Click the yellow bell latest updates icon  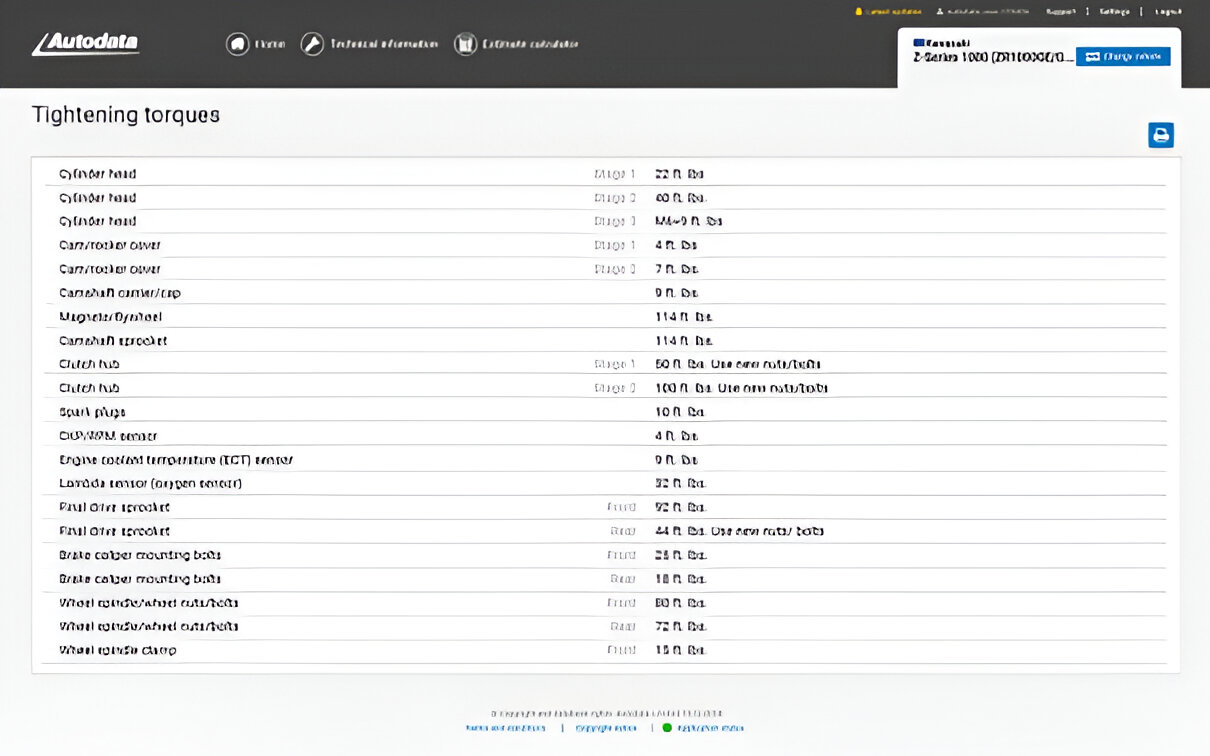[858, 12]
